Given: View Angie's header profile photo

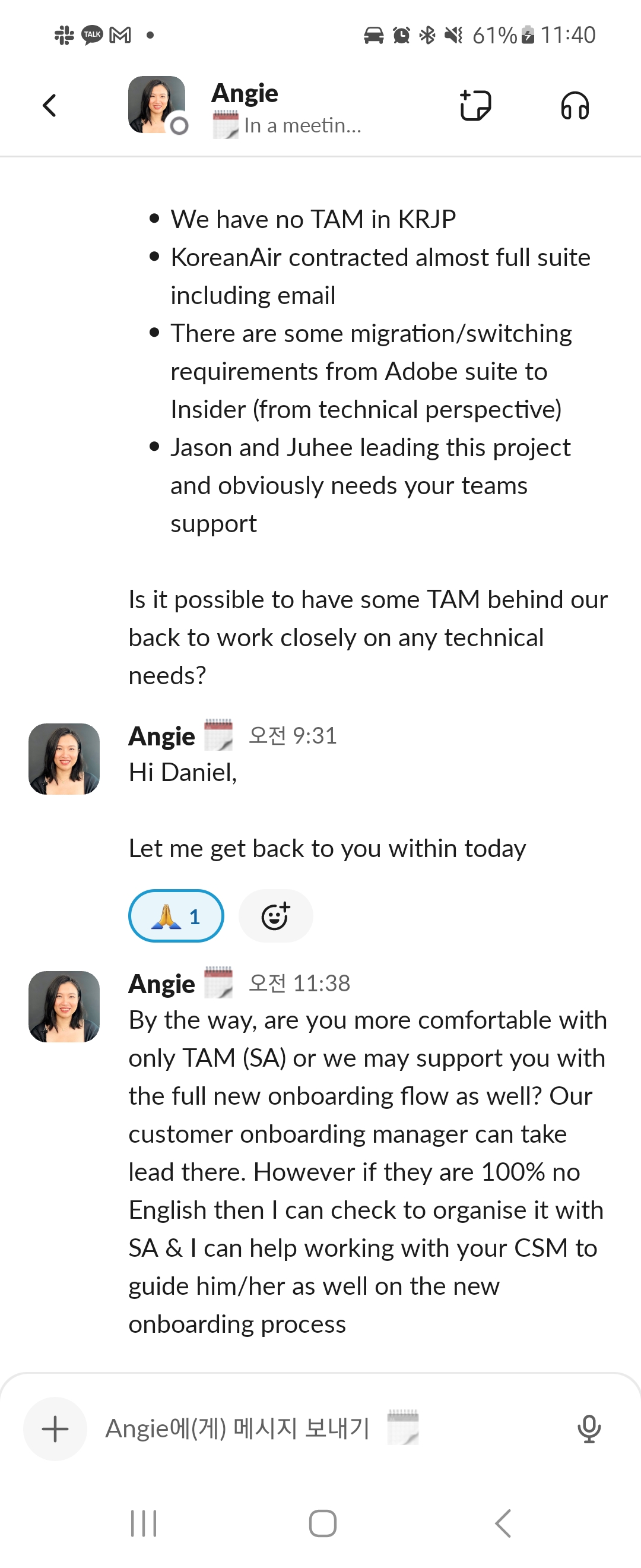Looking at the screenshot, I should click(x=156, y=105).
